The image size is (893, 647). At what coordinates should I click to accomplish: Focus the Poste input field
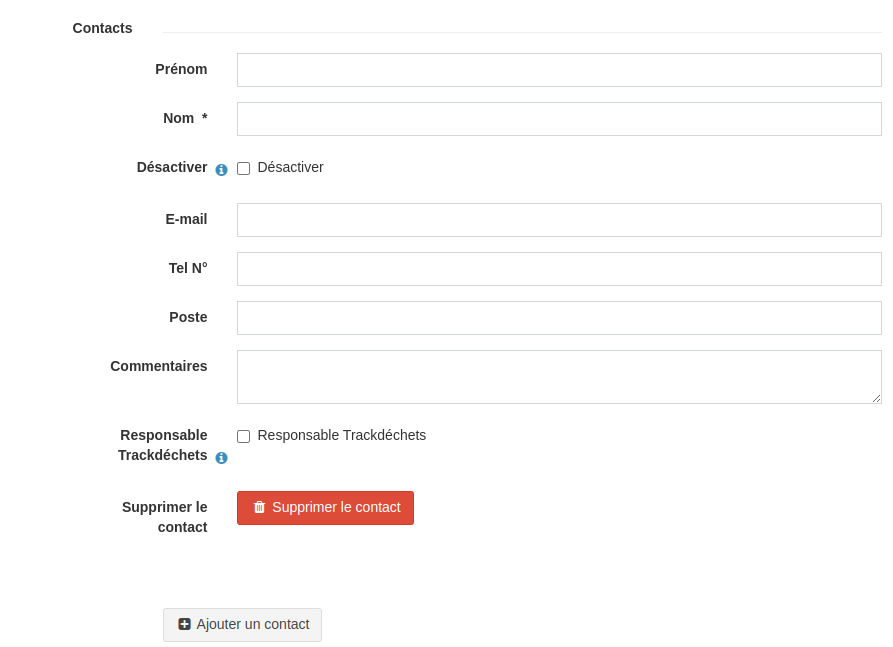click(559, 318)
